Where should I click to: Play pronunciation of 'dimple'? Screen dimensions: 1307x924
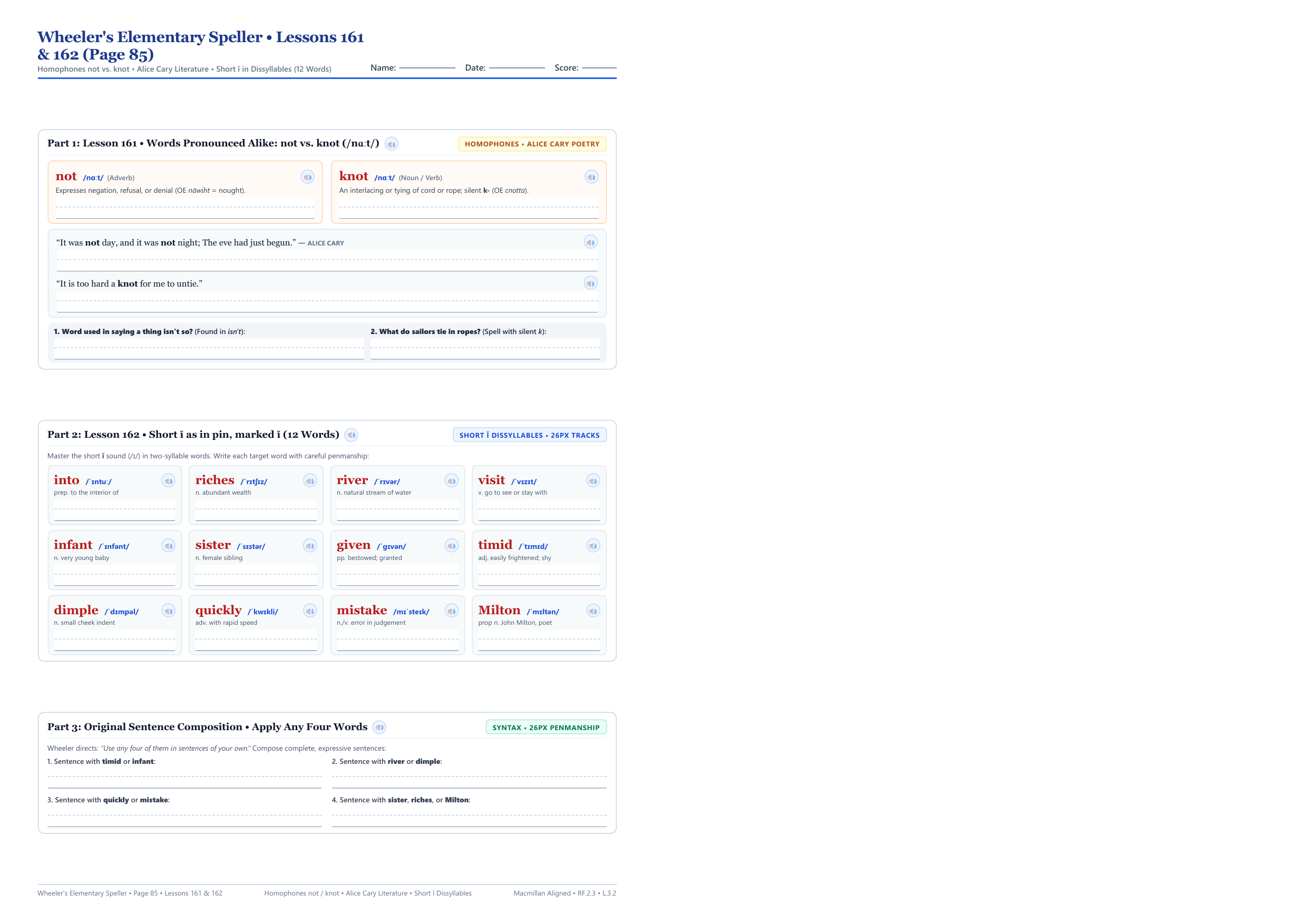(169, 611)
